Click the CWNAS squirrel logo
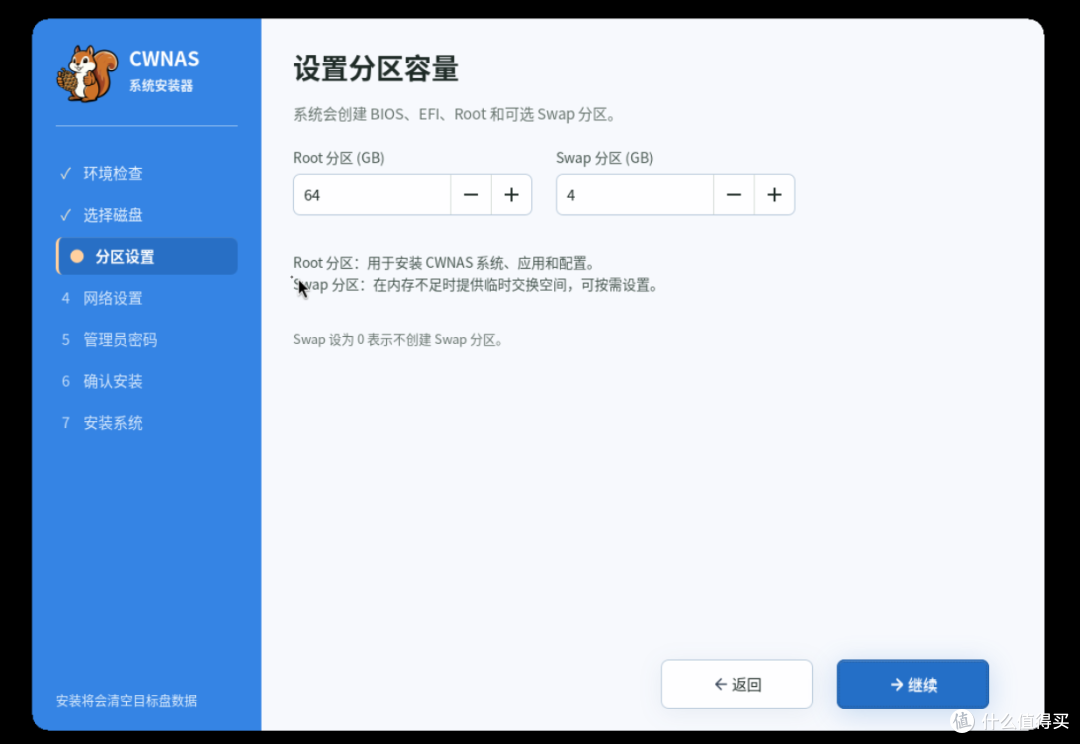Image resolution: width=1080 pixels, height=744 pixels. tap(87, 74)
